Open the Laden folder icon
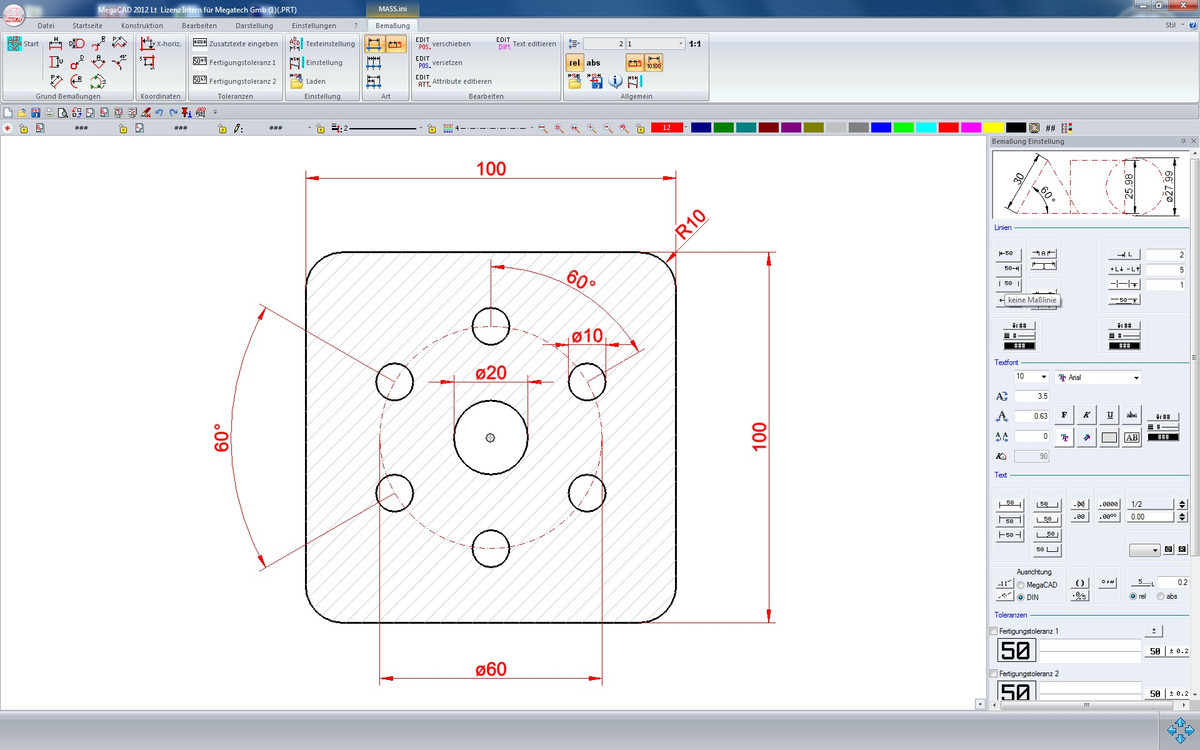Screen dimensions: 1200x750 pyautogui.click(x=297, y=81)
